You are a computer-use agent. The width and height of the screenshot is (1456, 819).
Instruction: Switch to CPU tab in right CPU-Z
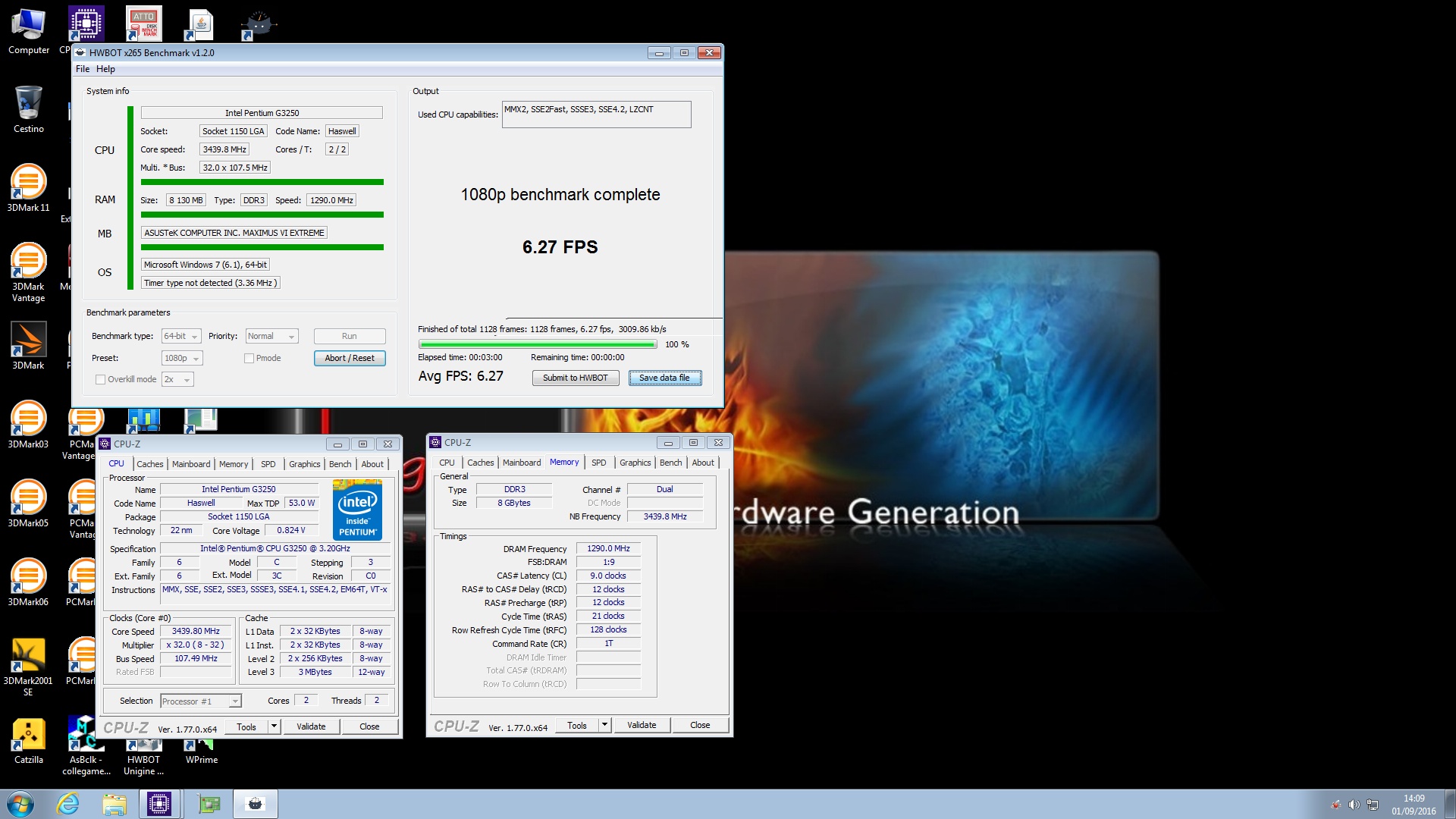pyautogui.click(x=447, y=463)
